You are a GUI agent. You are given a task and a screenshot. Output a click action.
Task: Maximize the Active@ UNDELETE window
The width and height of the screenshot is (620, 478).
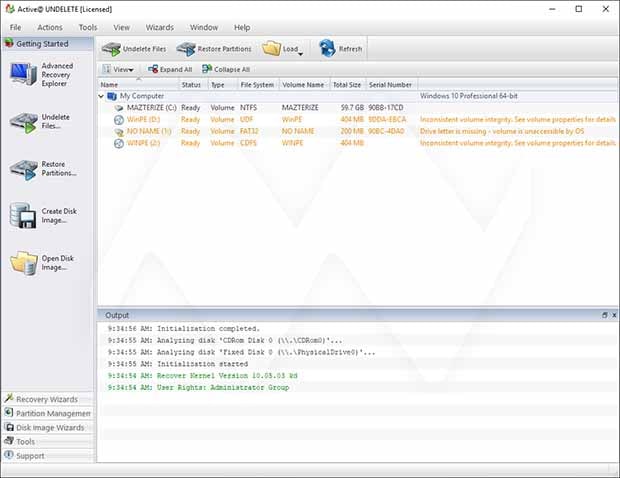[x=579, y=9]
